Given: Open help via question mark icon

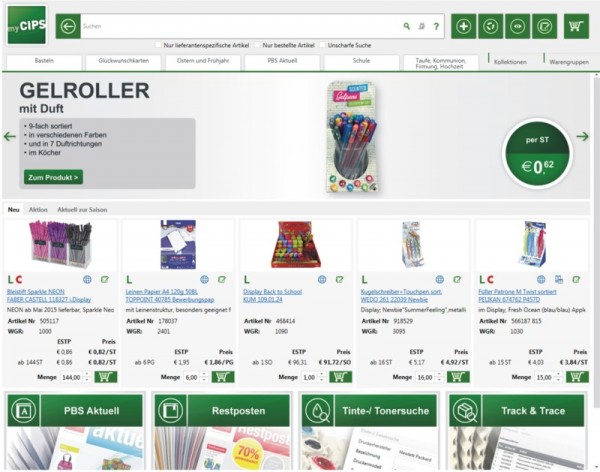Looking at the screenshot, I should 436,26.
